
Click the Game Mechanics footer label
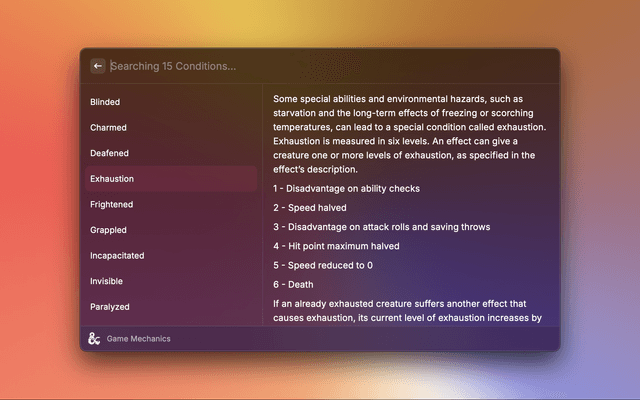click(138, 339)
